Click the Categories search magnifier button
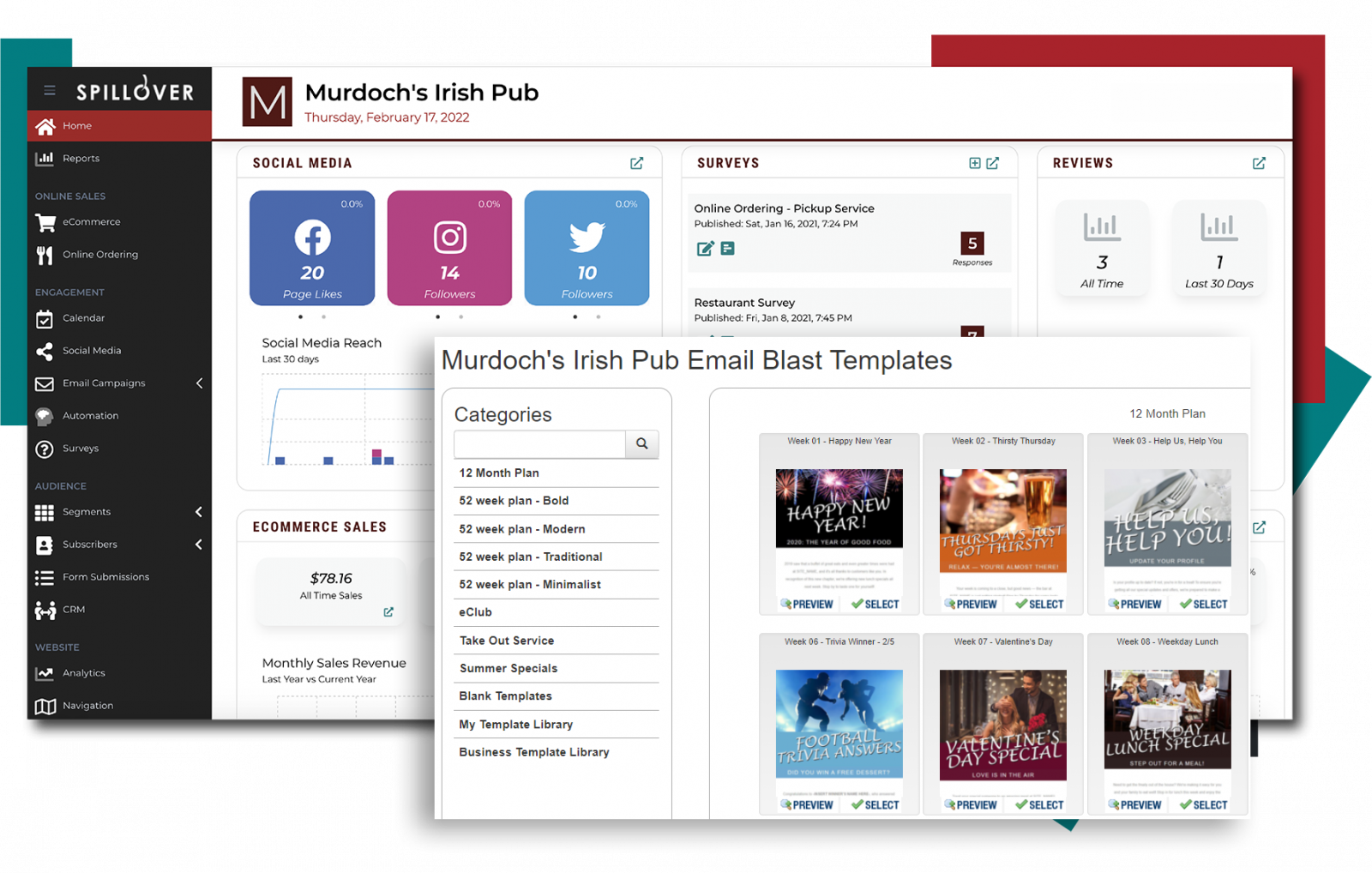Image resolution: width=1372 pixels, height=873 pixels. pyautogui.click(x=642, y=444)
